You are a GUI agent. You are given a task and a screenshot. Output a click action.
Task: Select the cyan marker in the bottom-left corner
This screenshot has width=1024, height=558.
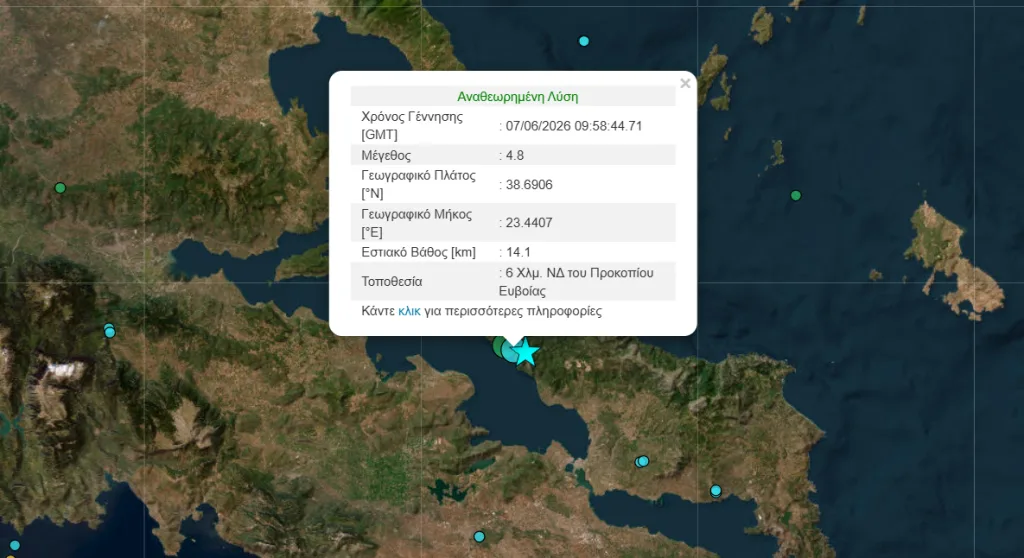pos(14,546)
